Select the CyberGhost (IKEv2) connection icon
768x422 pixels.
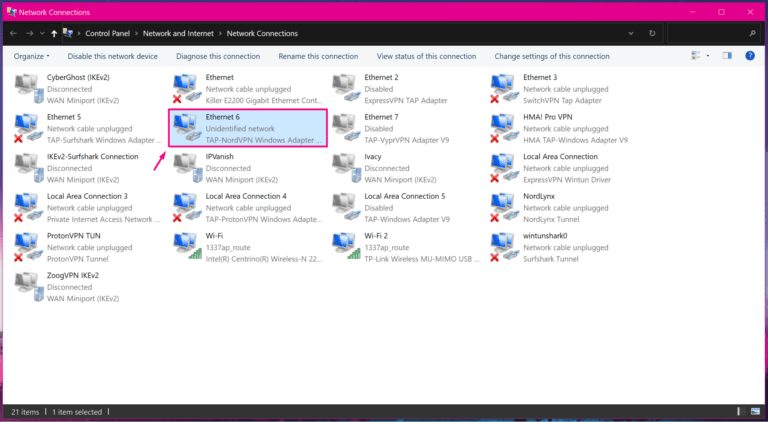[29, 89]
